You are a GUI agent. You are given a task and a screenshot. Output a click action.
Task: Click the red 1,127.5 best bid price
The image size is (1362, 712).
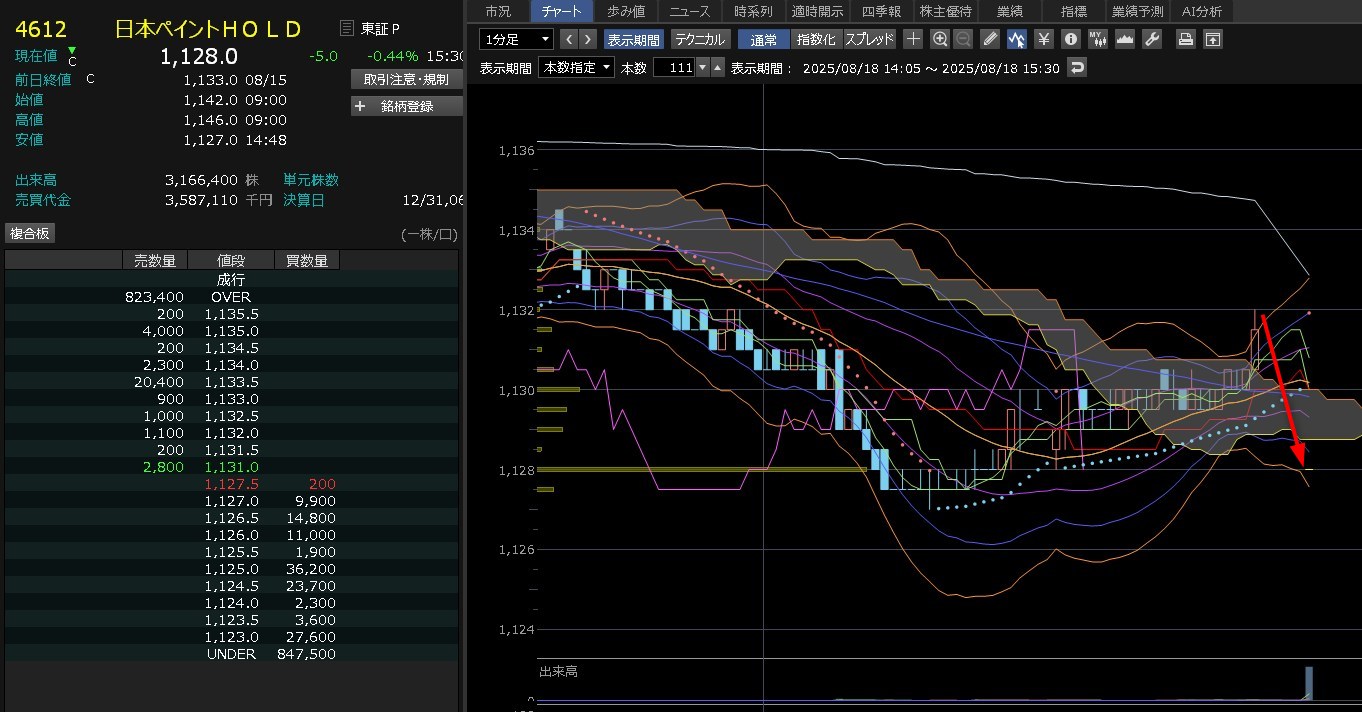(232, 484)
